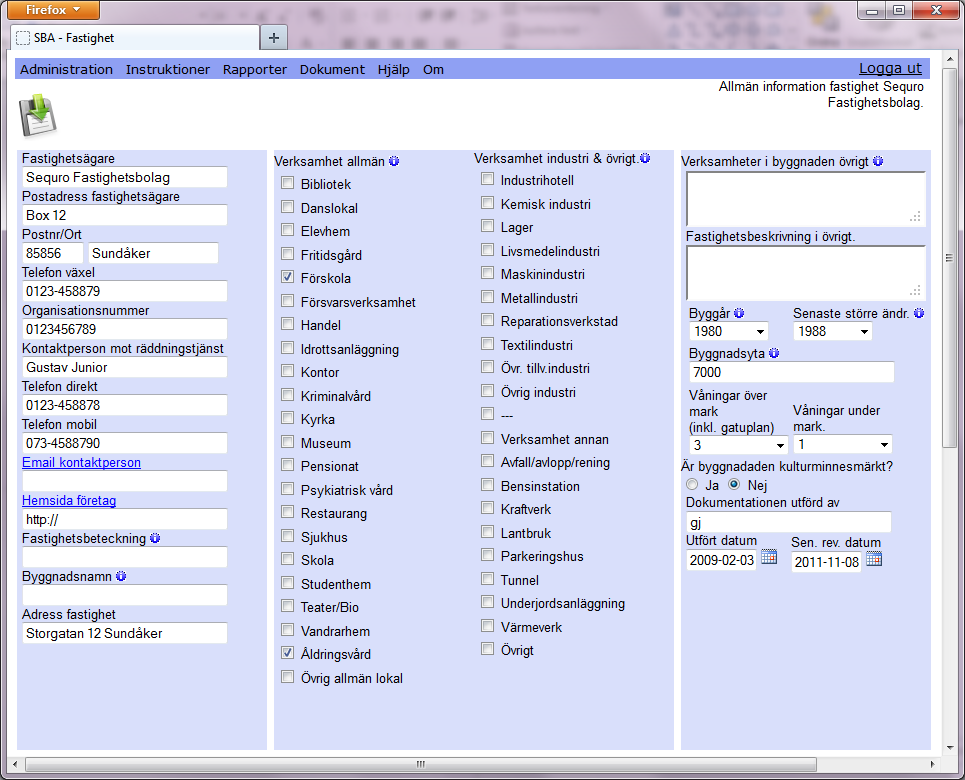Click the Verksamheter i byggnaden övrigt textarea
Viewport: 965px width, 780px height.
[806, 199]
